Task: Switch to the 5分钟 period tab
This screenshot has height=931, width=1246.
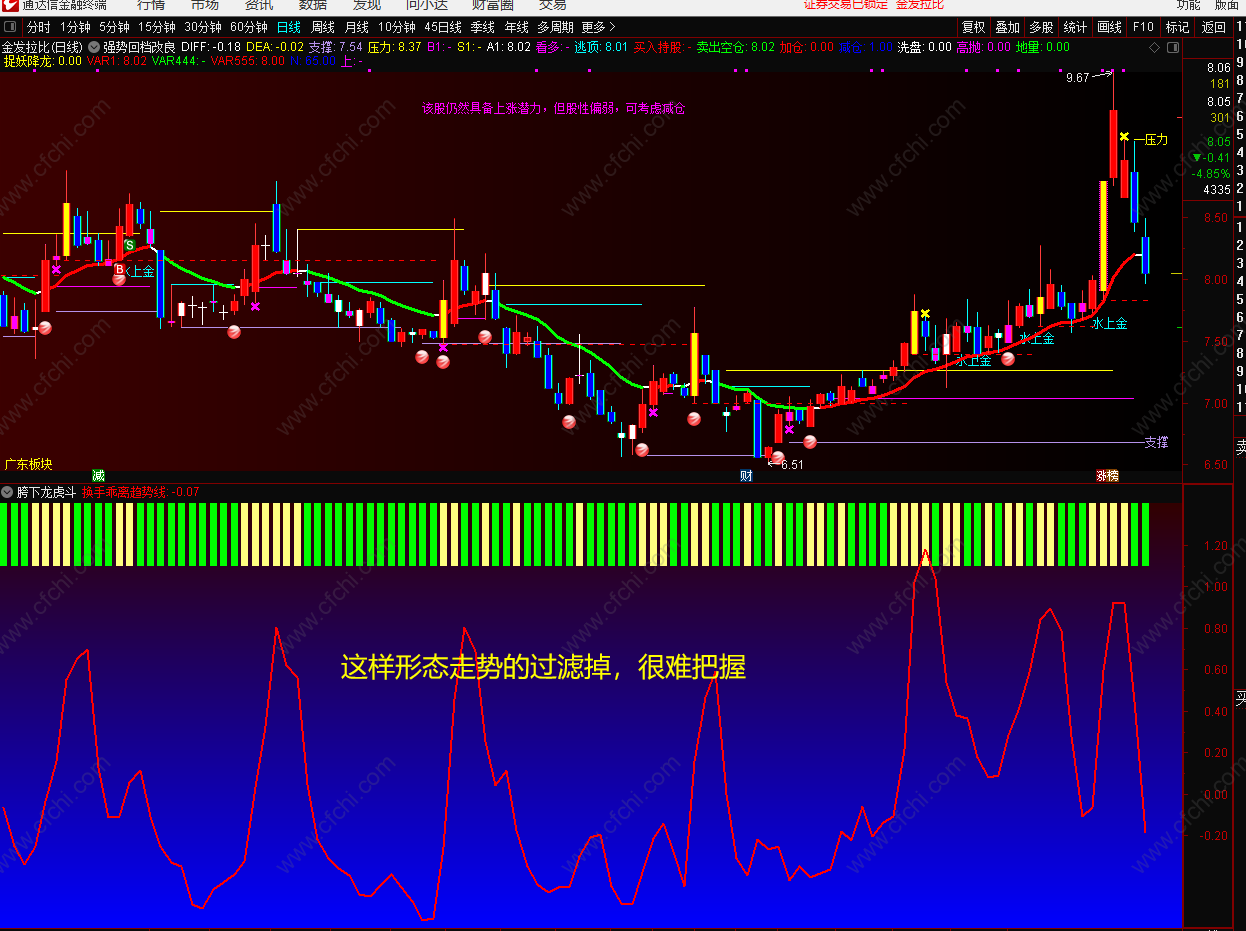Action: tap(114, 27)
